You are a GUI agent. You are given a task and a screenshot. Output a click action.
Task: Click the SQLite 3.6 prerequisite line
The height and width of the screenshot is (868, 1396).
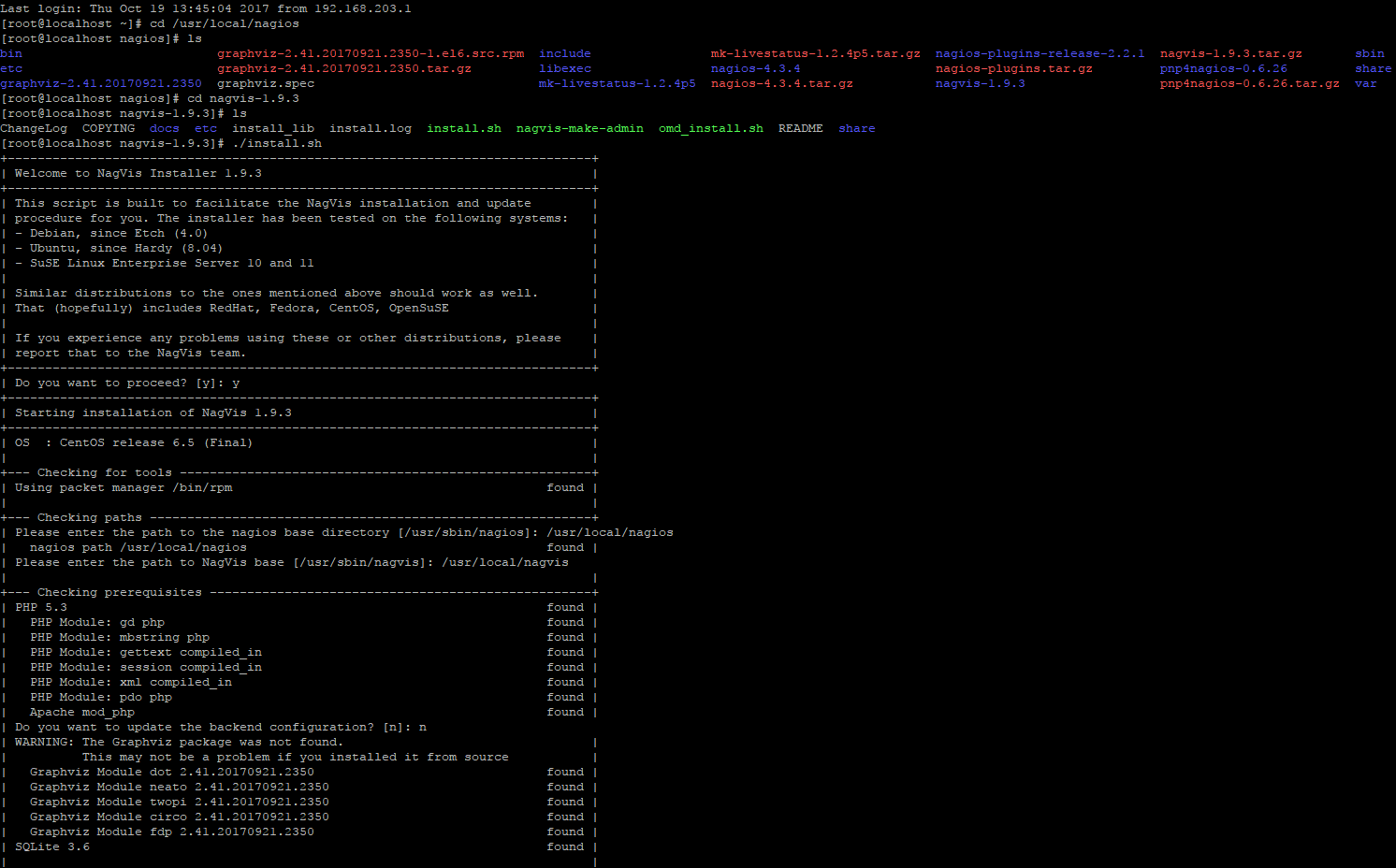[x=52, y=846]
